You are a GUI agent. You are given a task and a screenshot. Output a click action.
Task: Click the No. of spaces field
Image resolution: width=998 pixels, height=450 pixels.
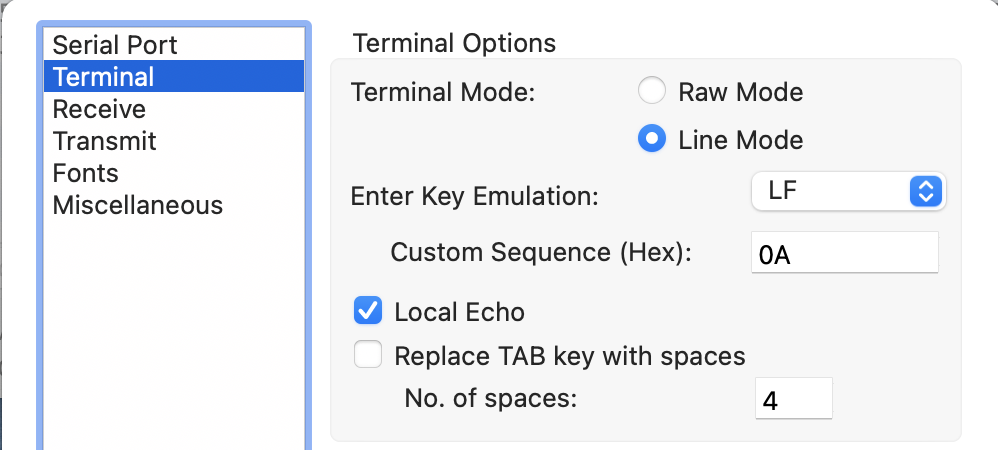tap(793, 400)
